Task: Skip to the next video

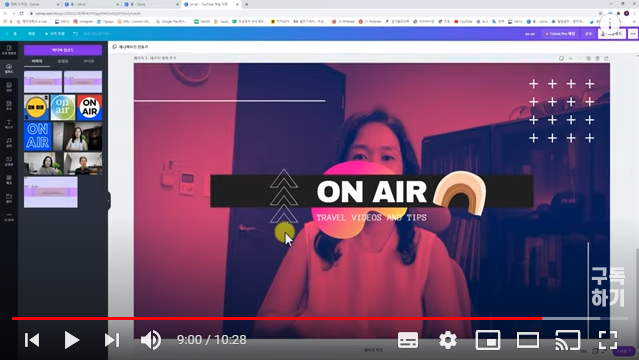Action: 112,340
